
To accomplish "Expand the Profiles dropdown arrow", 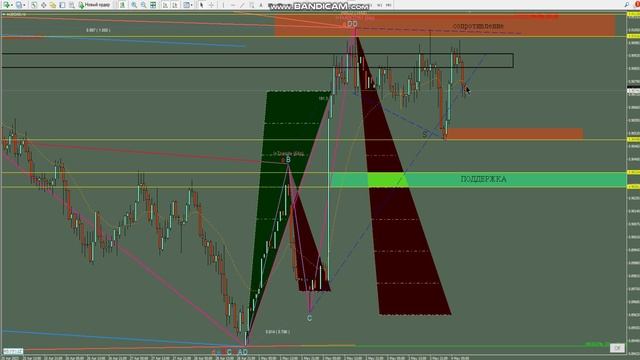I will click(24, 5).
